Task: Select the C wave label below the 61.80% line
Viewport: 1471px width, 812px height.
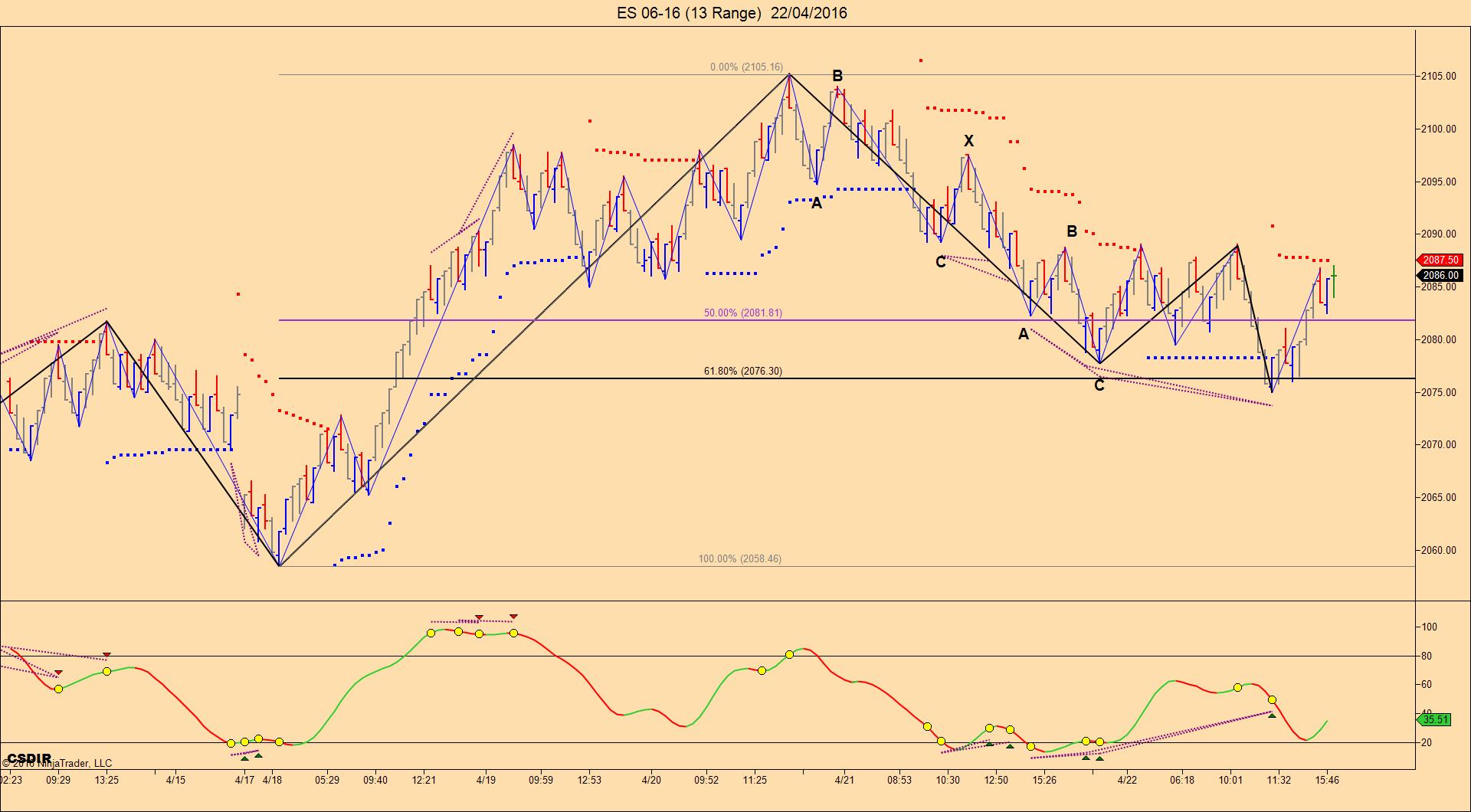Action: 1099,386
